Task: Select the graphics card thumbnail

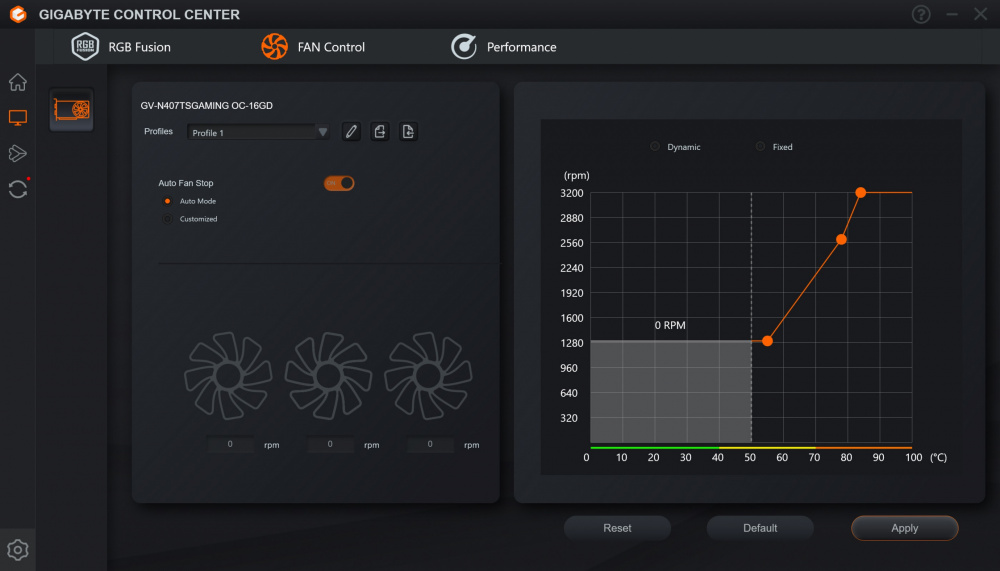Action: (71, 109)
